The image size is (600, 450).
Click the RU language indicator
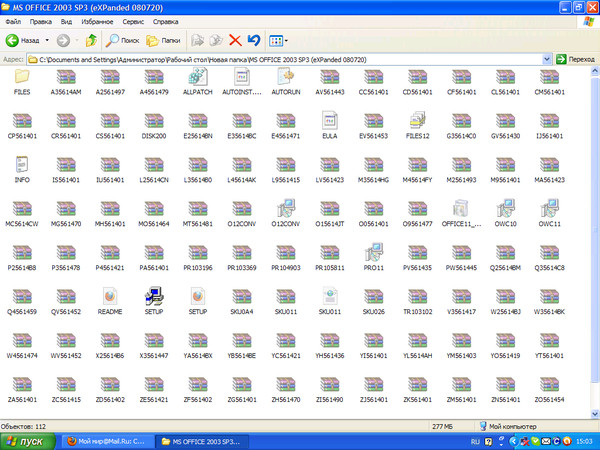(475, 442)
